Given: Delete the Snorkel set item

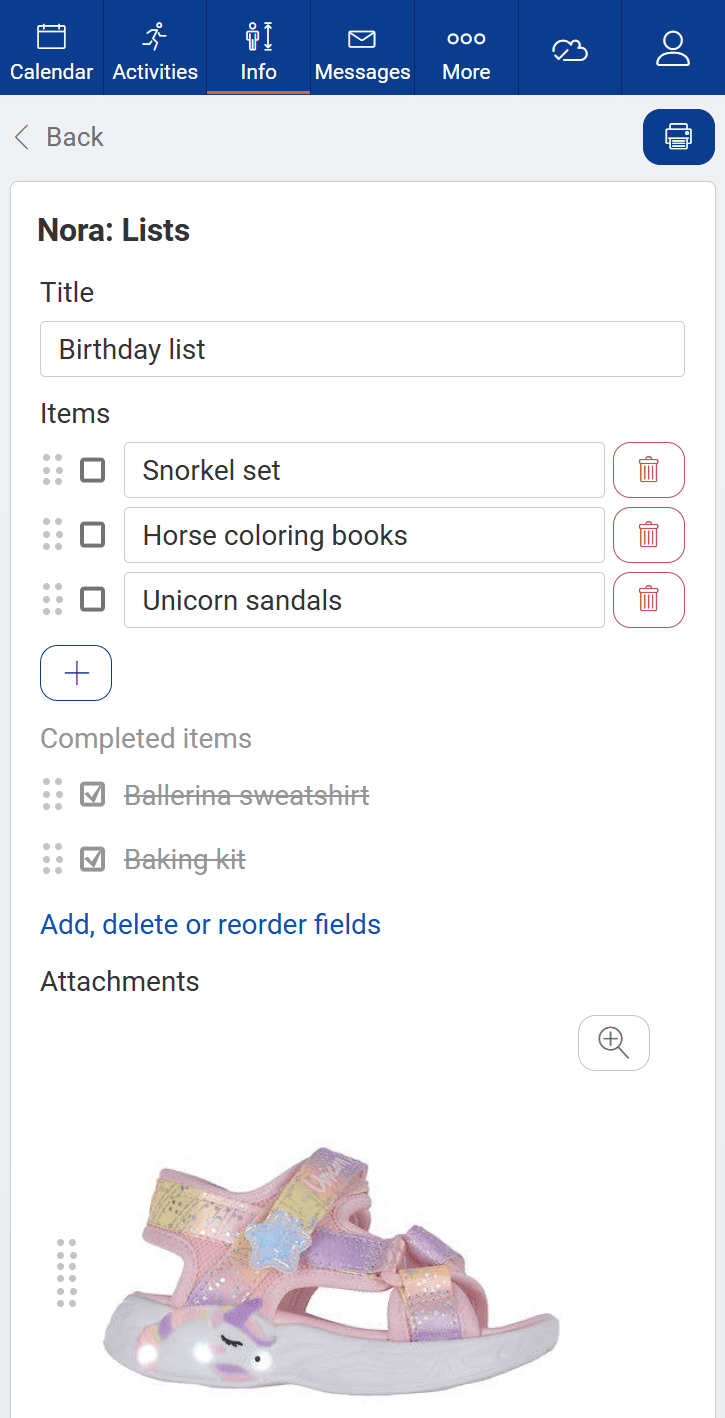Looking at the screenshot, I should (x=648, y=470).
